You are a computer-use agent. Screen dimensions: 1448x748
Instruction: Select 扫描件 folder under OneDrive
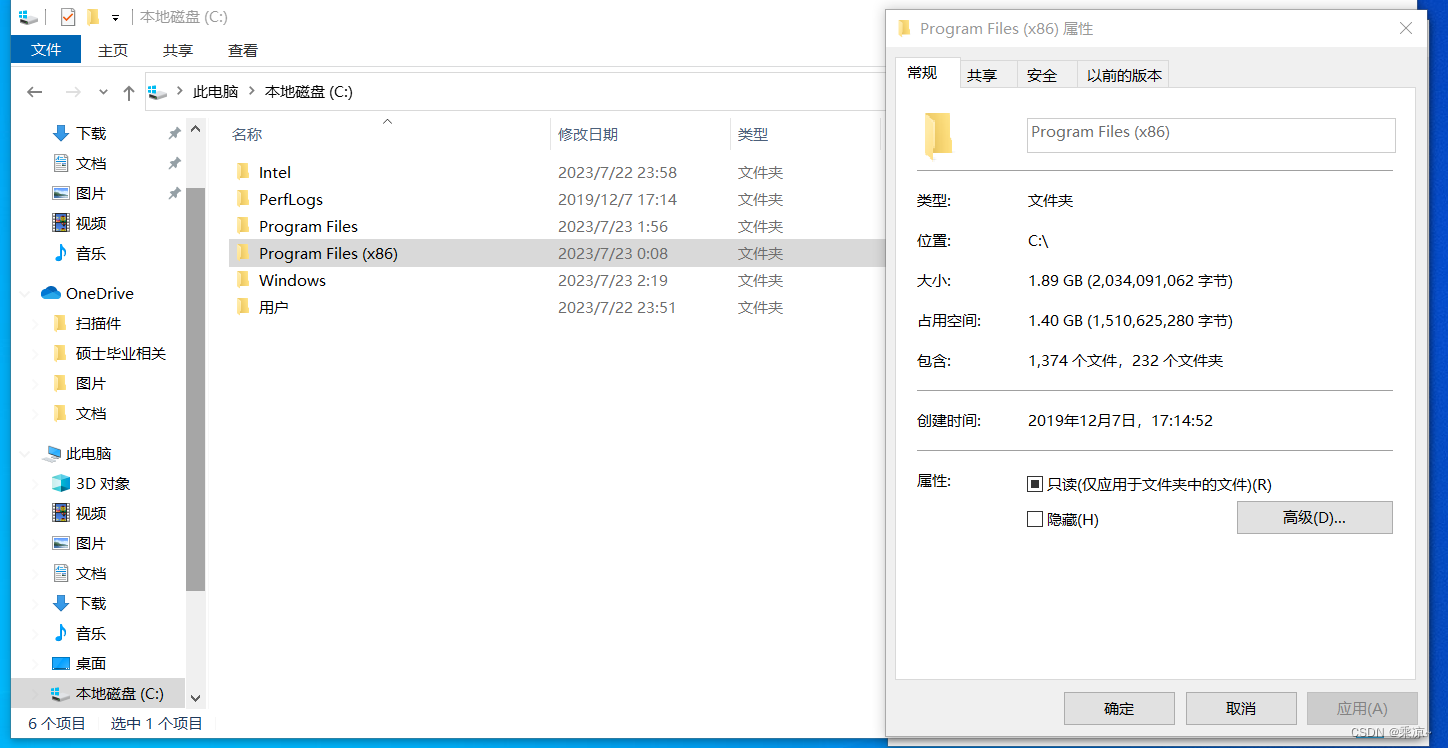click(98, 323)
